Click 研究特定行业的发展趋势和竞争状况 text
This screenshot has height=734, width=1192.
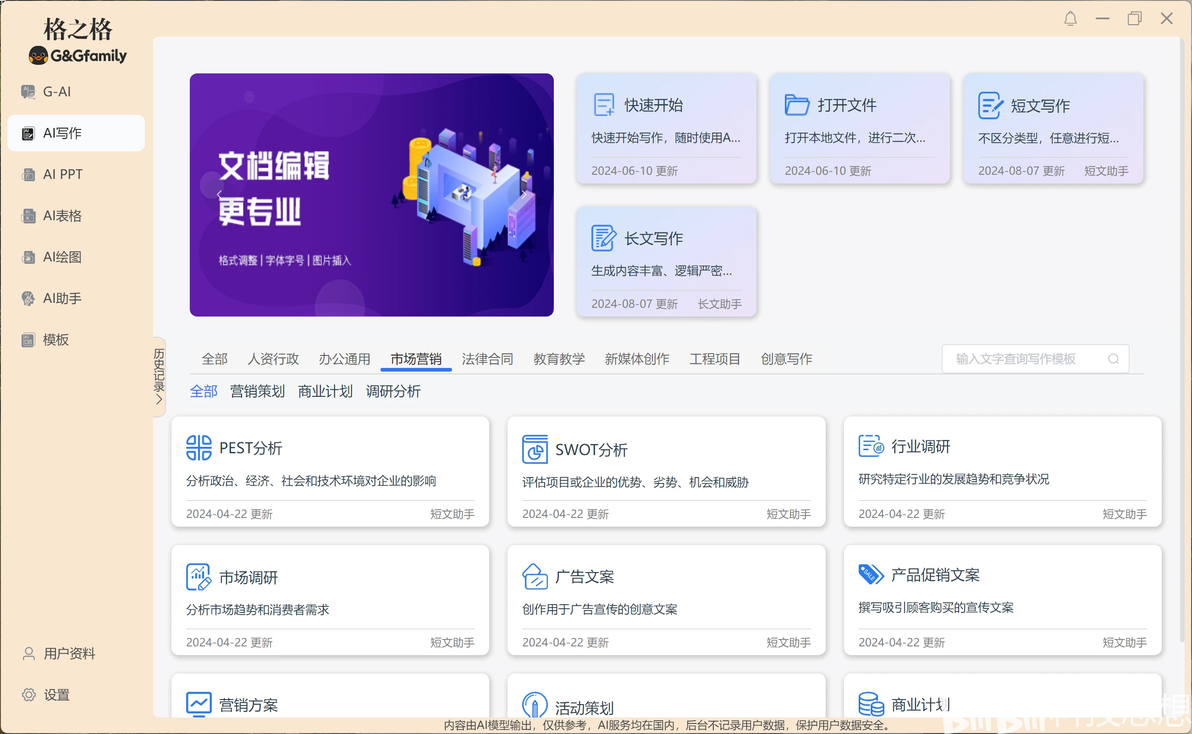pos(953,479)
